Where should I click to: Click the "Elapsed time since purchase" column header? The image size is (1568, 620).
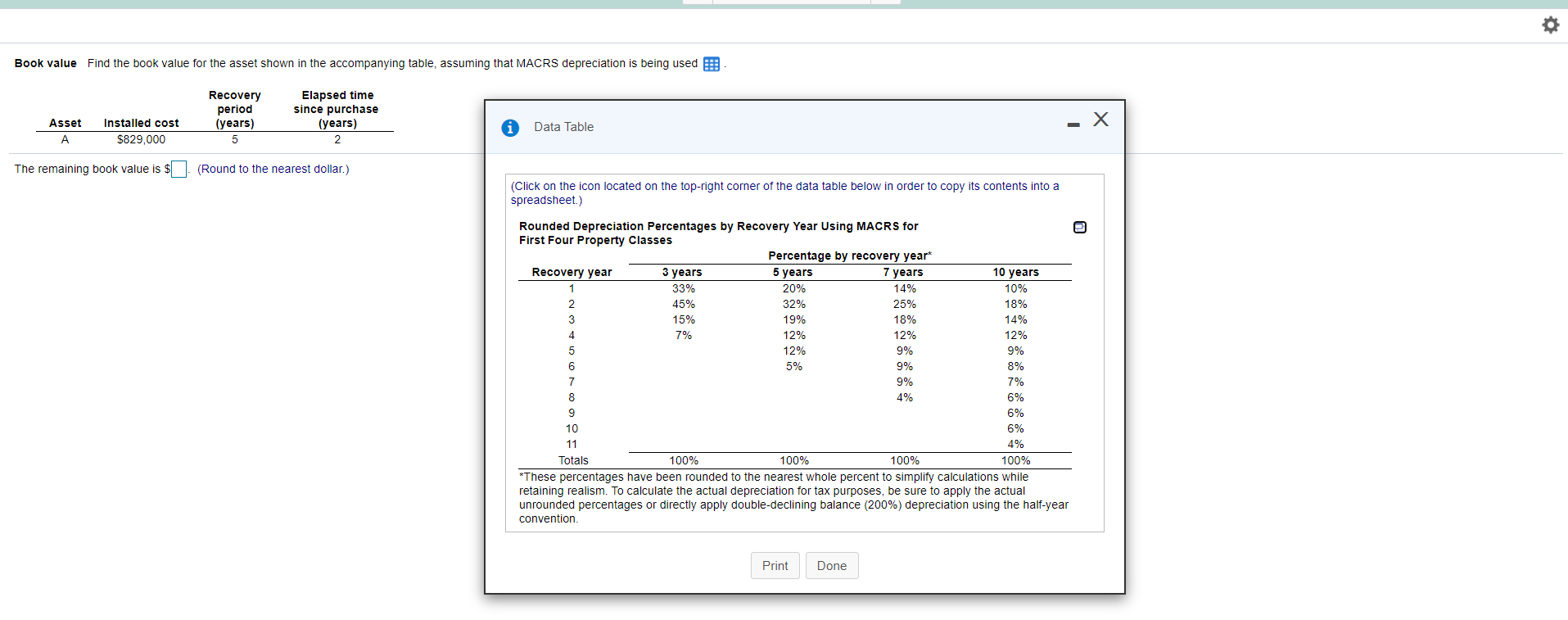pyautogui.click(x=337, y=109)
